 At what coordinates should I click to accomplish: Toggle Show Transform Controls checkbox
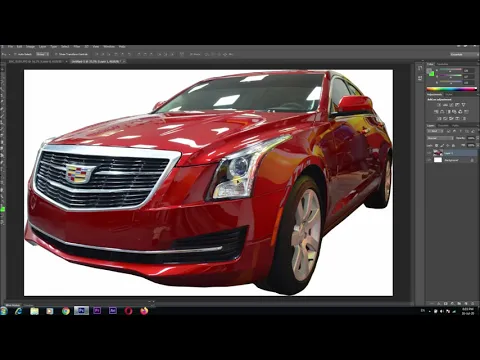click(x=56, y=54)
